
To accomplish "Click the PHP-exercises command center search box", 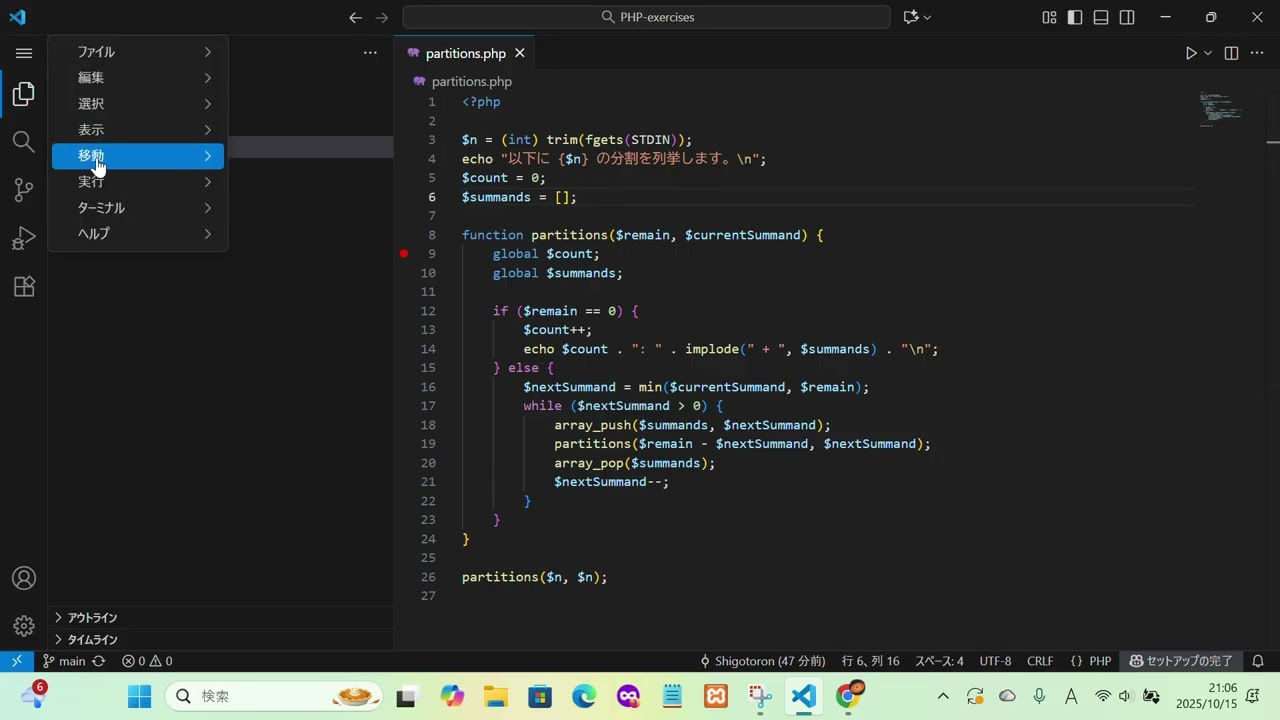I will coord(646,17).
